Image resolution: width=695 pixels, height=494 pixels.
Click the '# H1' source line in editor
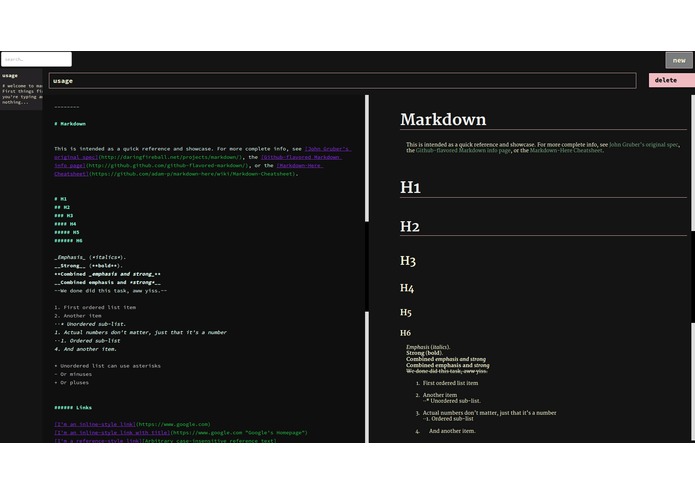tap(61, 198)
